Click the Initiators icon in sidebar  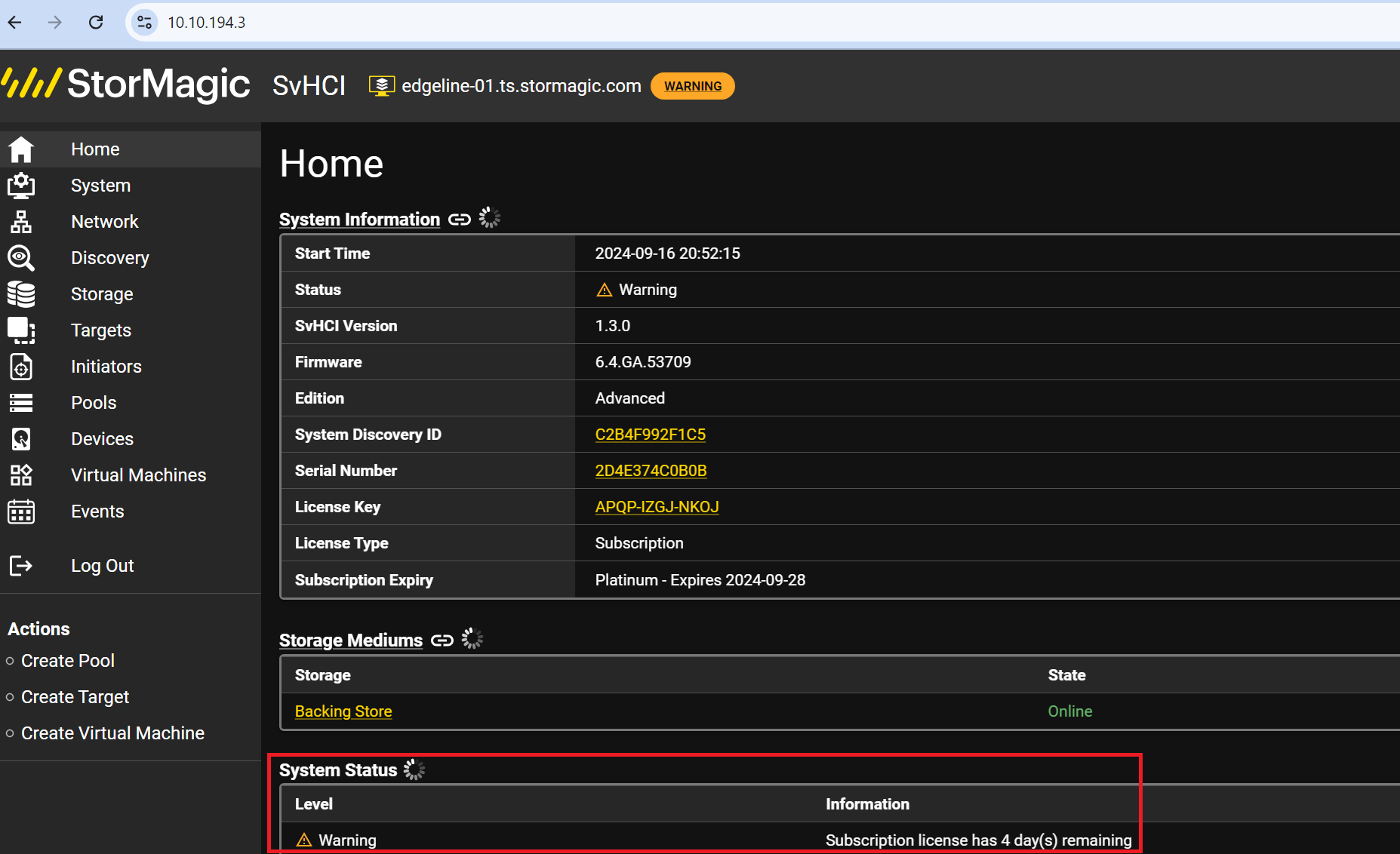(21, 367)
